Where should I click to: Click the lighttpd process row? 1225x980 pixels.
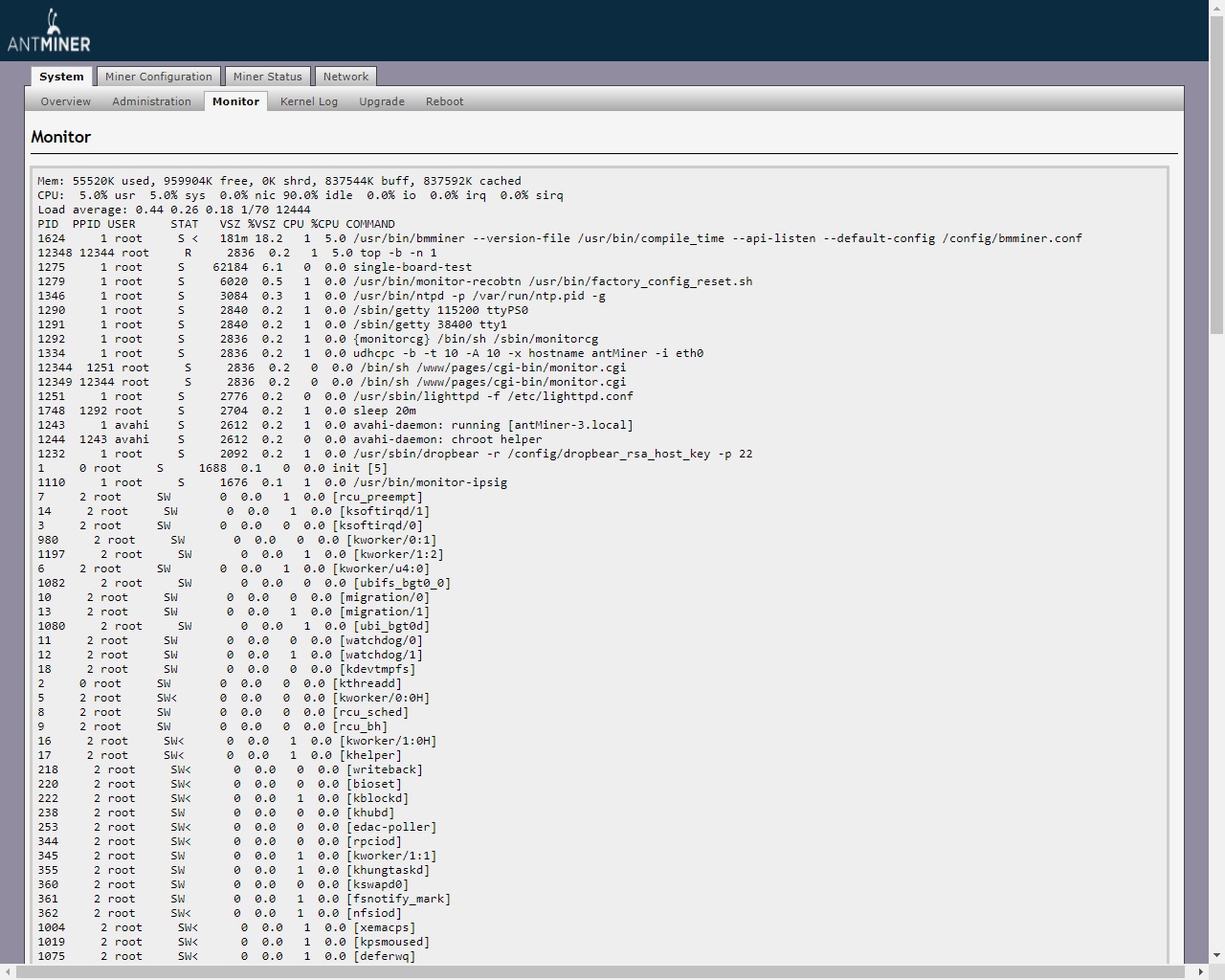pos(336,396)
